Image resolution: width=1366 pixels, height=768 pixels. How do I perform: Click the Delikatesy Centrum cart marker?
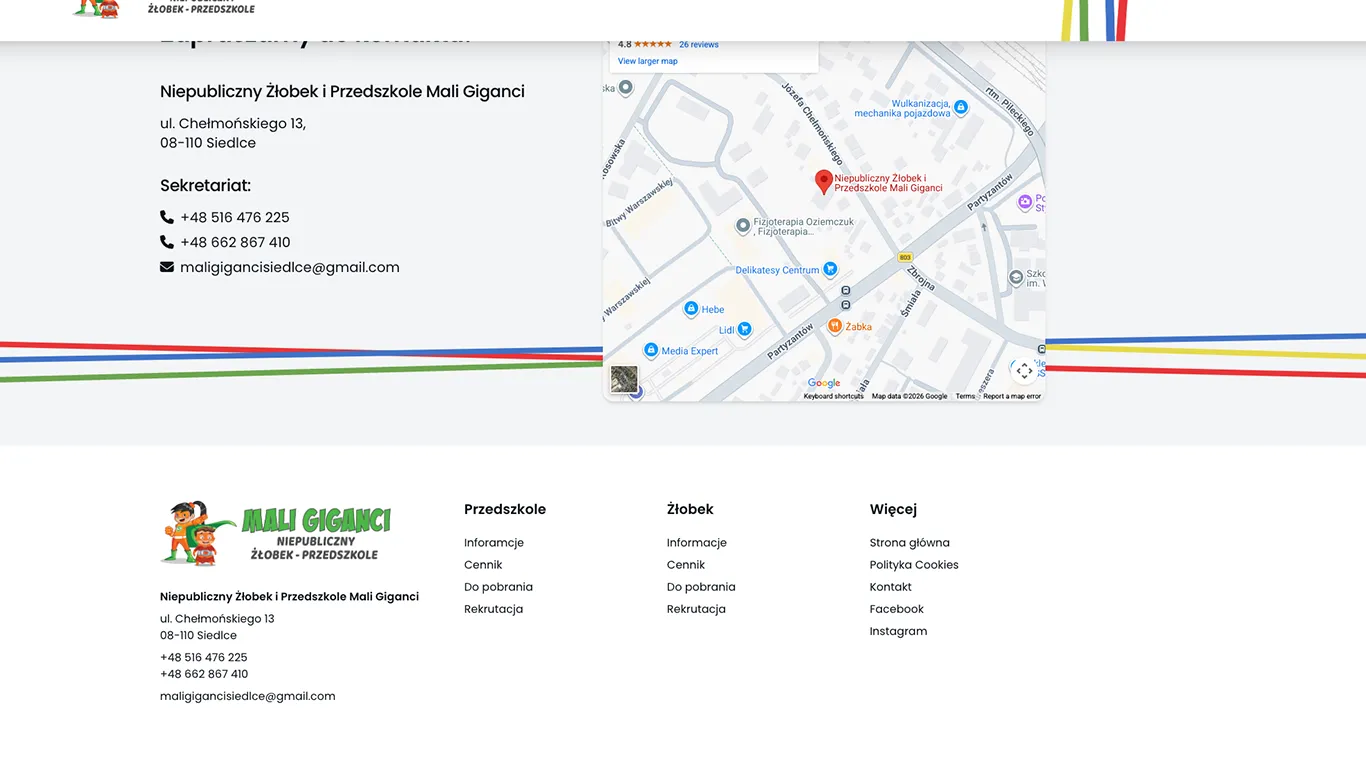coord(829,269)
